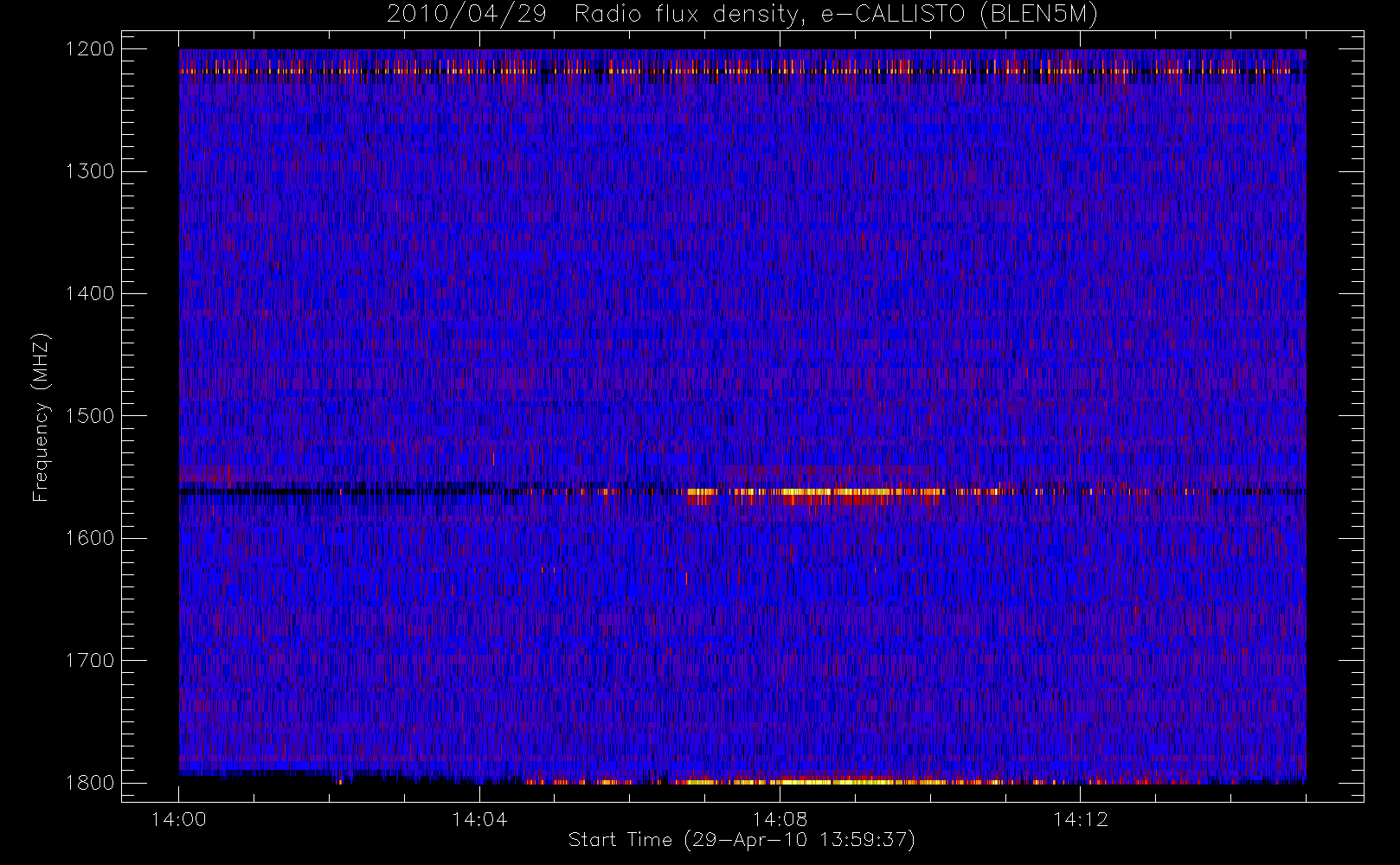The width and height of the screenshot is (1400, 865).
Task: Click the 1400 frequency tick label
Action: click(x=90, y=294)
